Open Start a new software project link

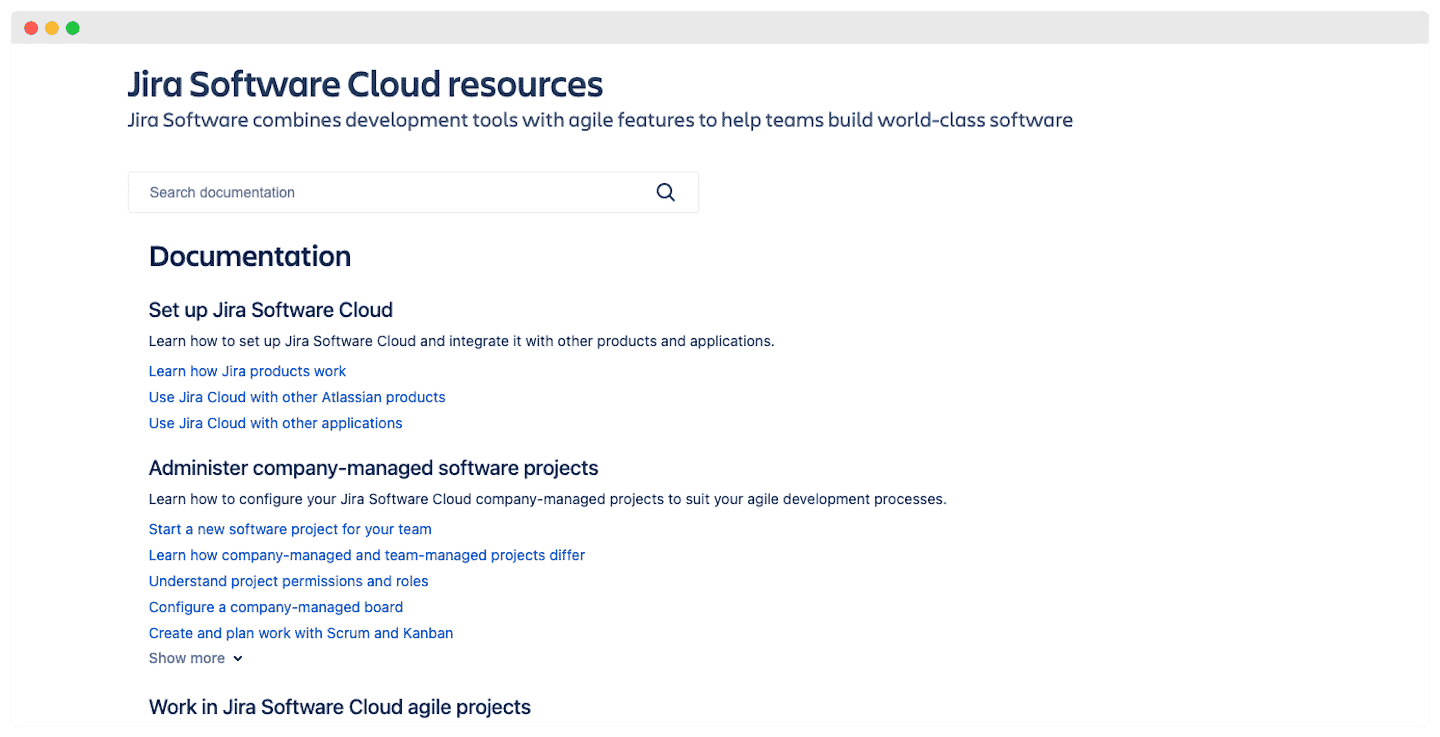(x=290, y=529)
